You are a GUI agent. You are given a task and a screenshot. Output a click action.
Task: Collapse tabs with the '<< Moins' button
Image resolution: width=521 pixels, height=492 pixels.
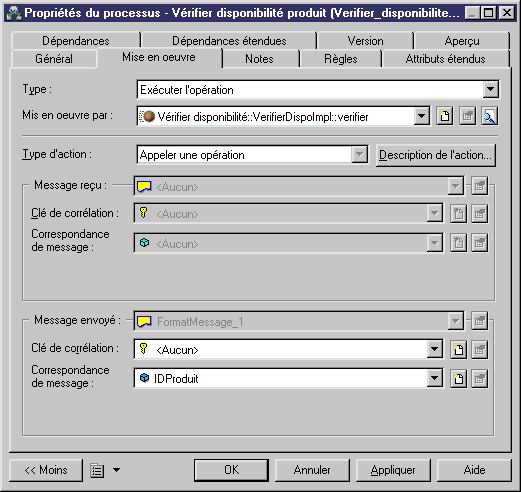coord(46,470)
